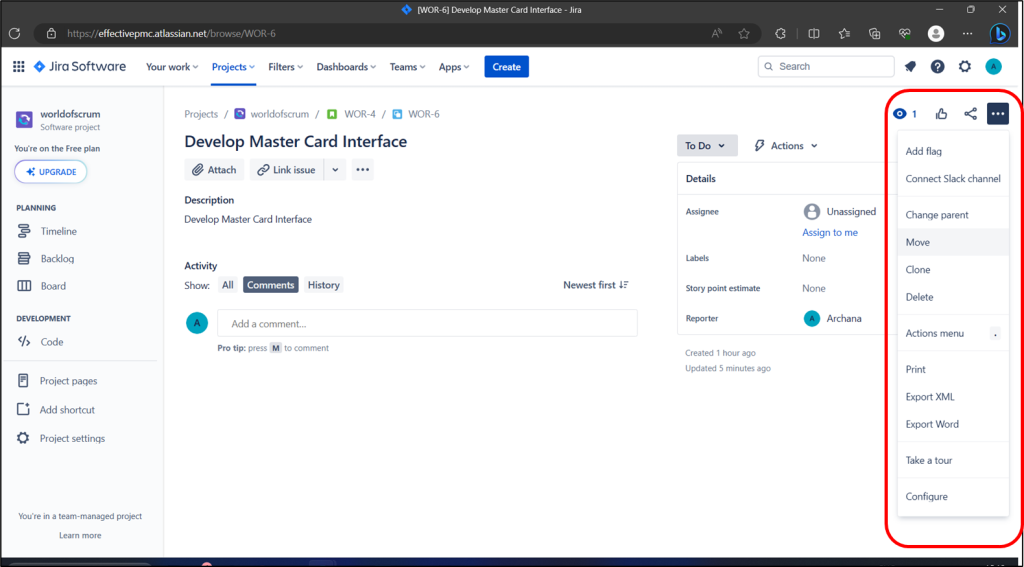The width and height of the screenshot is (1024, 567).
Task: Open the To Do status dropdown
Action: click(x=707, y=146)
